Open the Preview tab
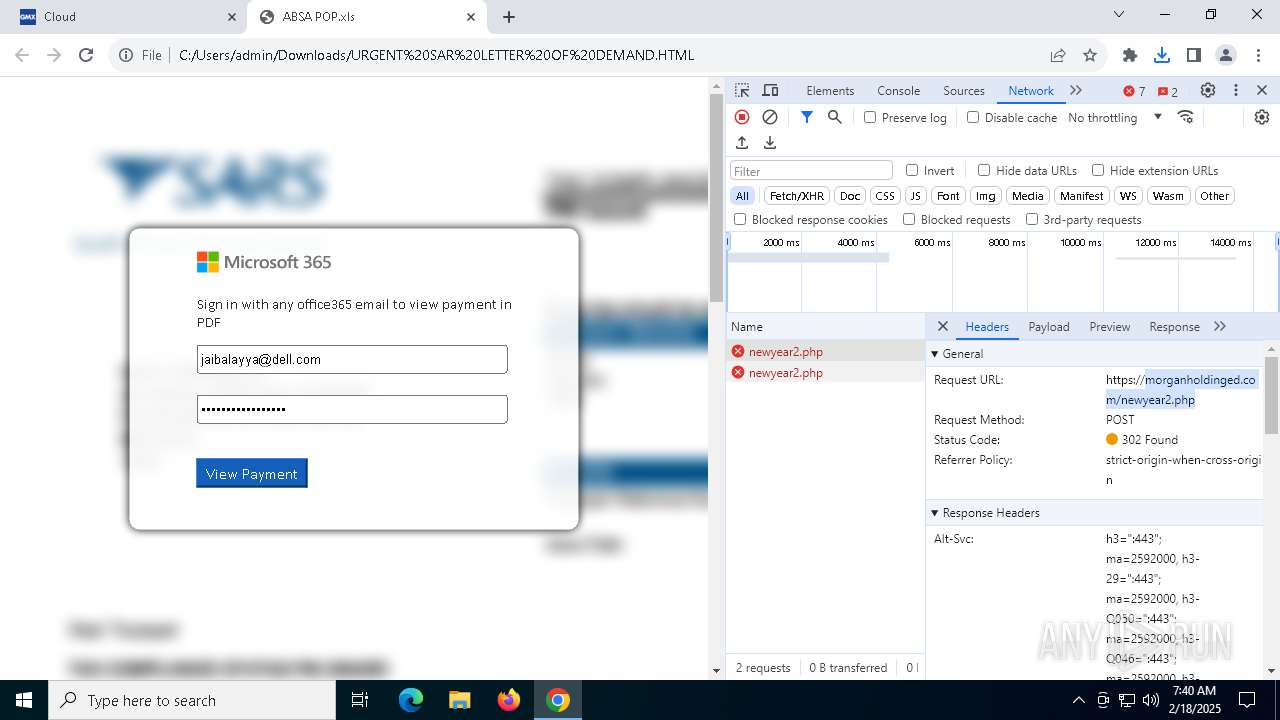1280x720 pixels. pos(1110,327)
